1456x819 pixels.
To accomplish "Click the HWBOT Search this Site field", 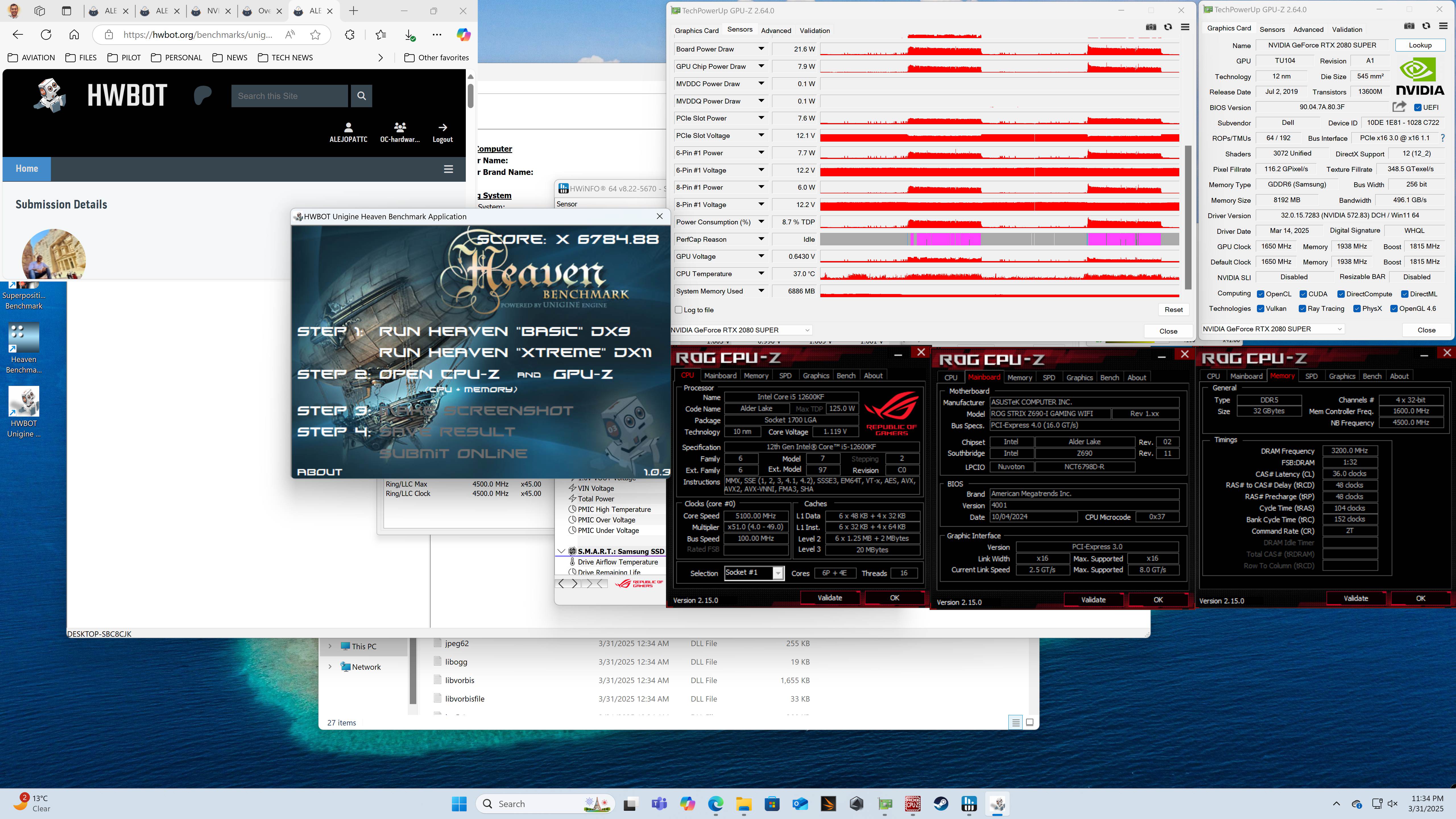I will pyautogui.click(x=289, y=96).
